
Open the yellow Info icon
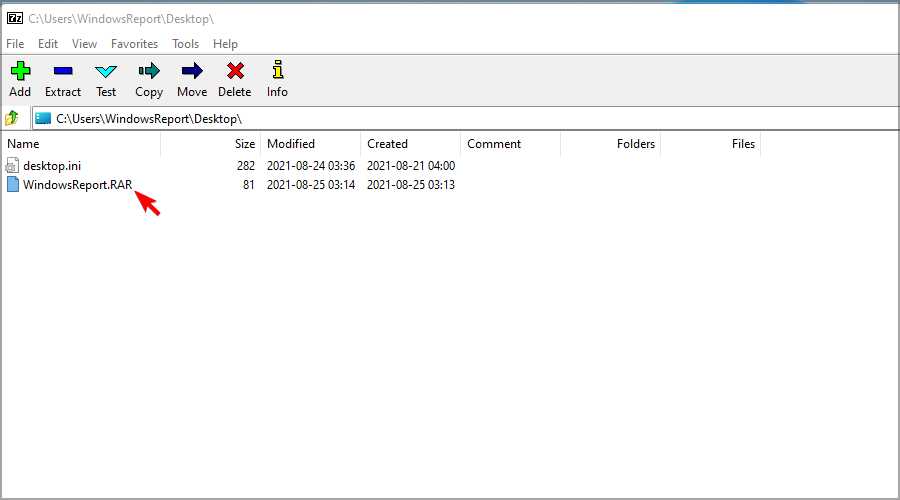click(x=277, y=71)
